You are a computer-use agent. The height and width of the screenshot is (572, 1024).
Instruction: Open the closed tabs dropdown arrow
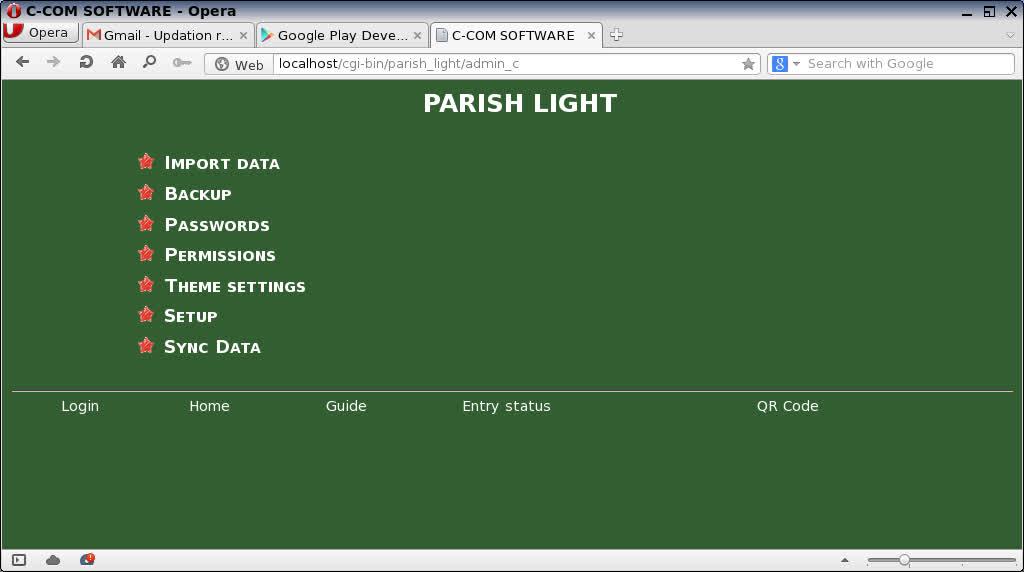click(x=1010, y=35)
